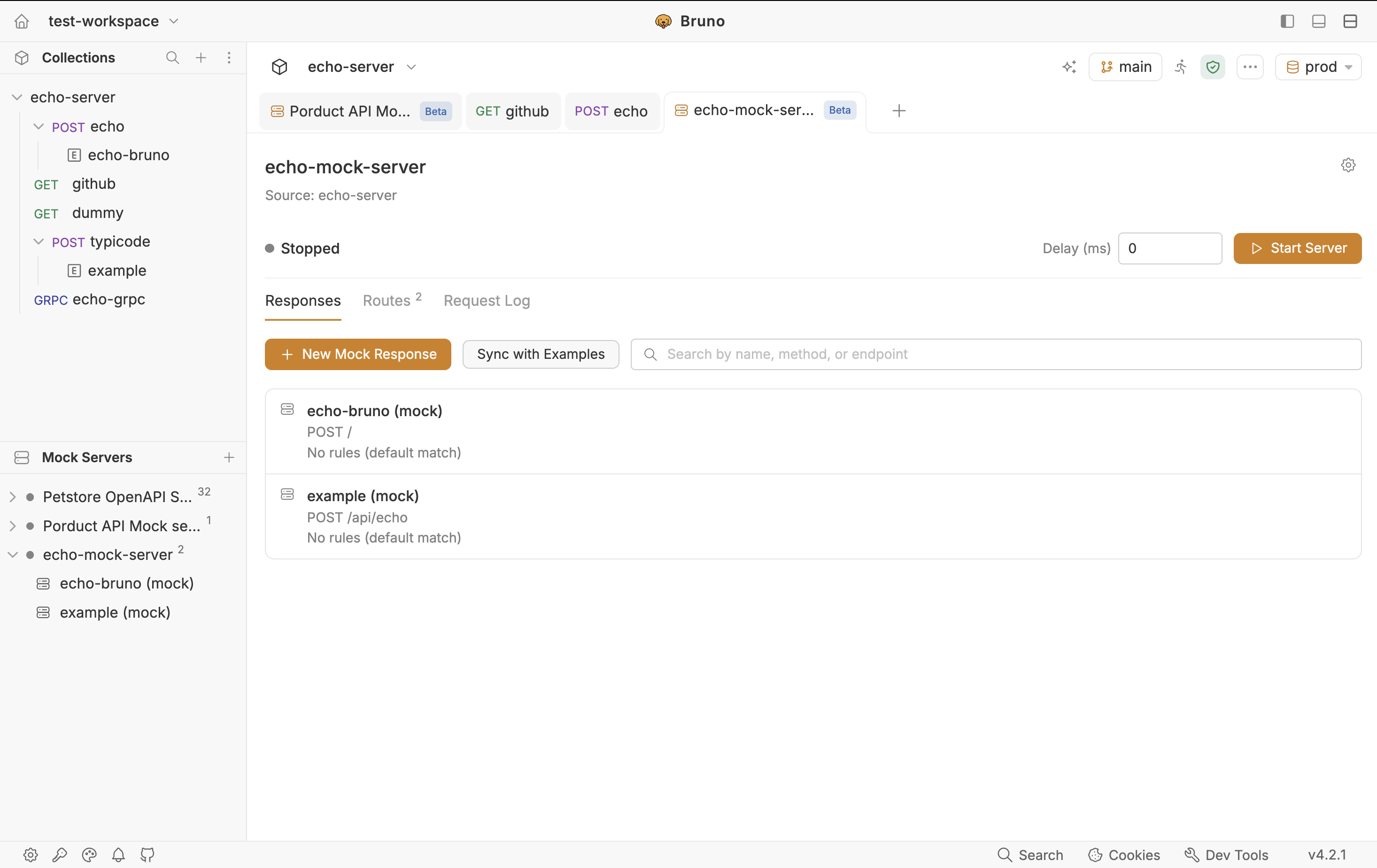Open mock server settings gear
Screen dimensions: 1377x868
click(1348, 165)
